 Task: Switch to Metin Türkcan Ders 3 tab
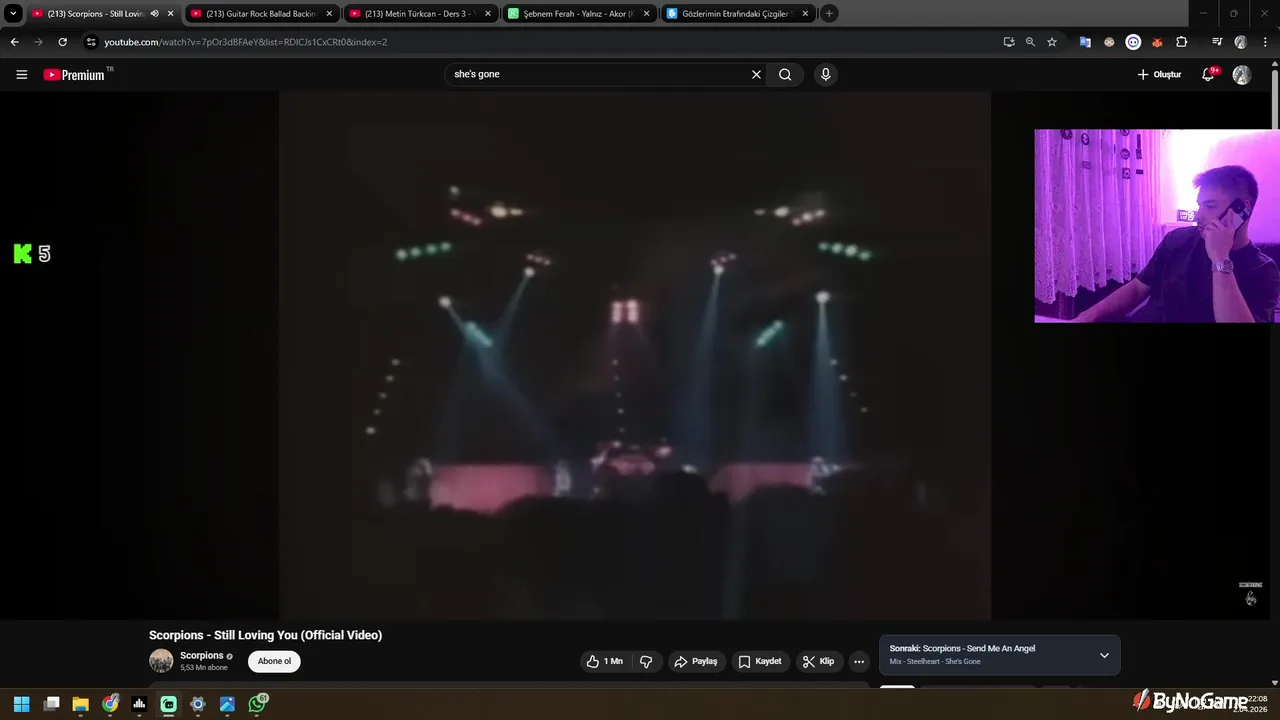(x=419, y=14)
